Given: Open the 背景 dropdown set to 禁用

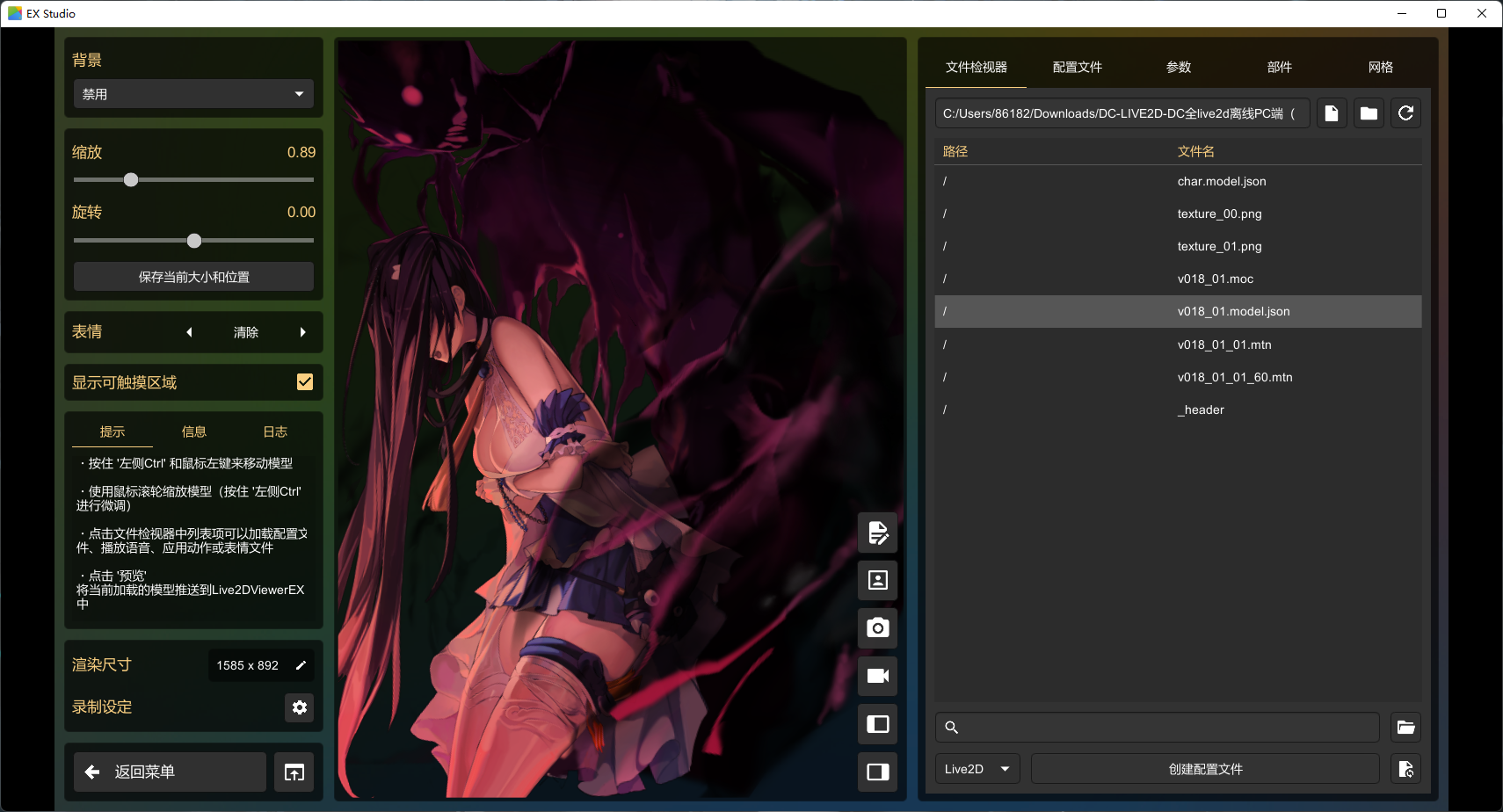Looking at the screenshot, I should click(x=193, y=94).
